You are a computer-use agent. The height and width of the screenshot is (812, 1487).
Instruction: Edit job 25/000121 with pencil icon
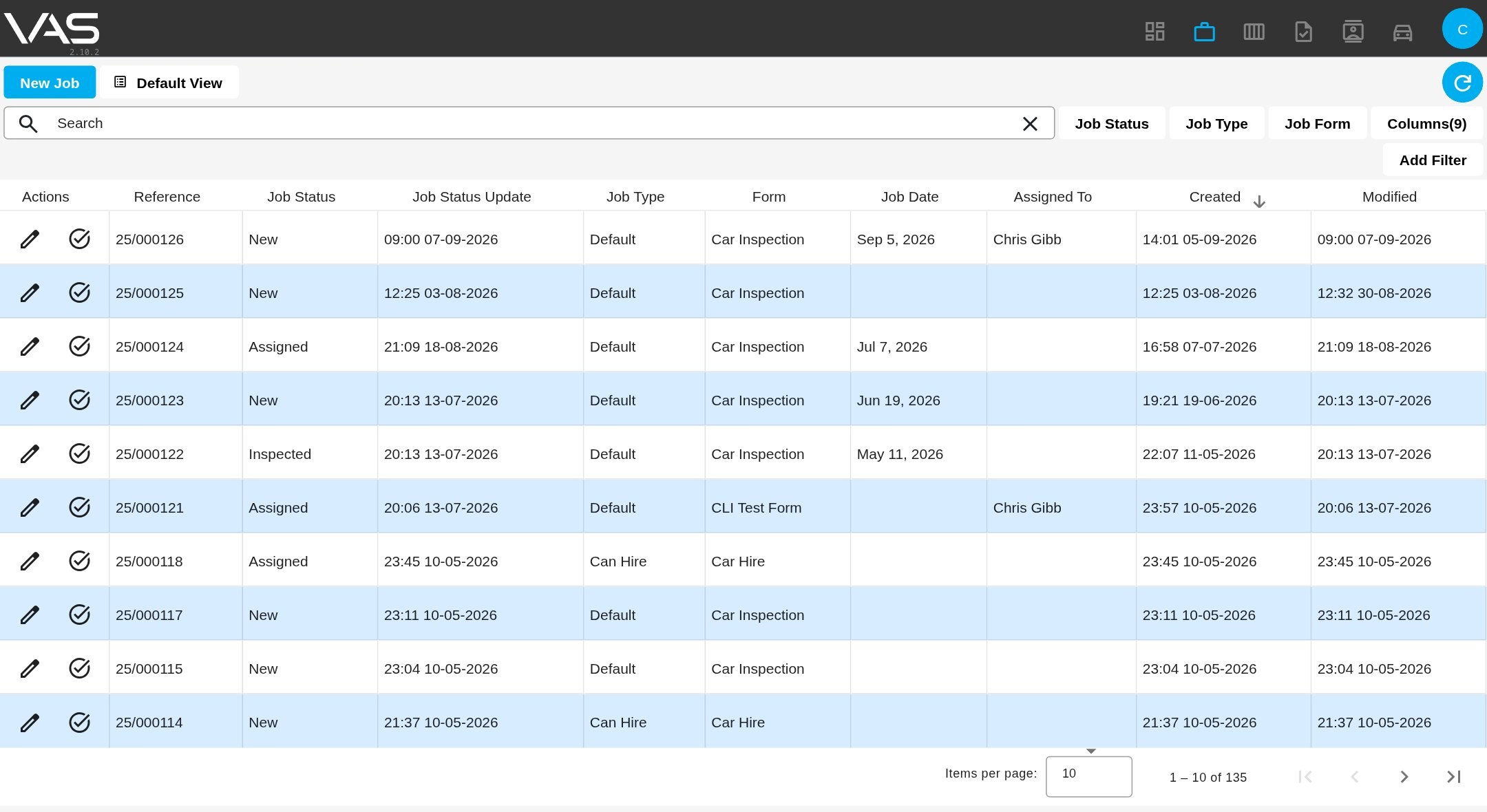(x=30, y=508)
